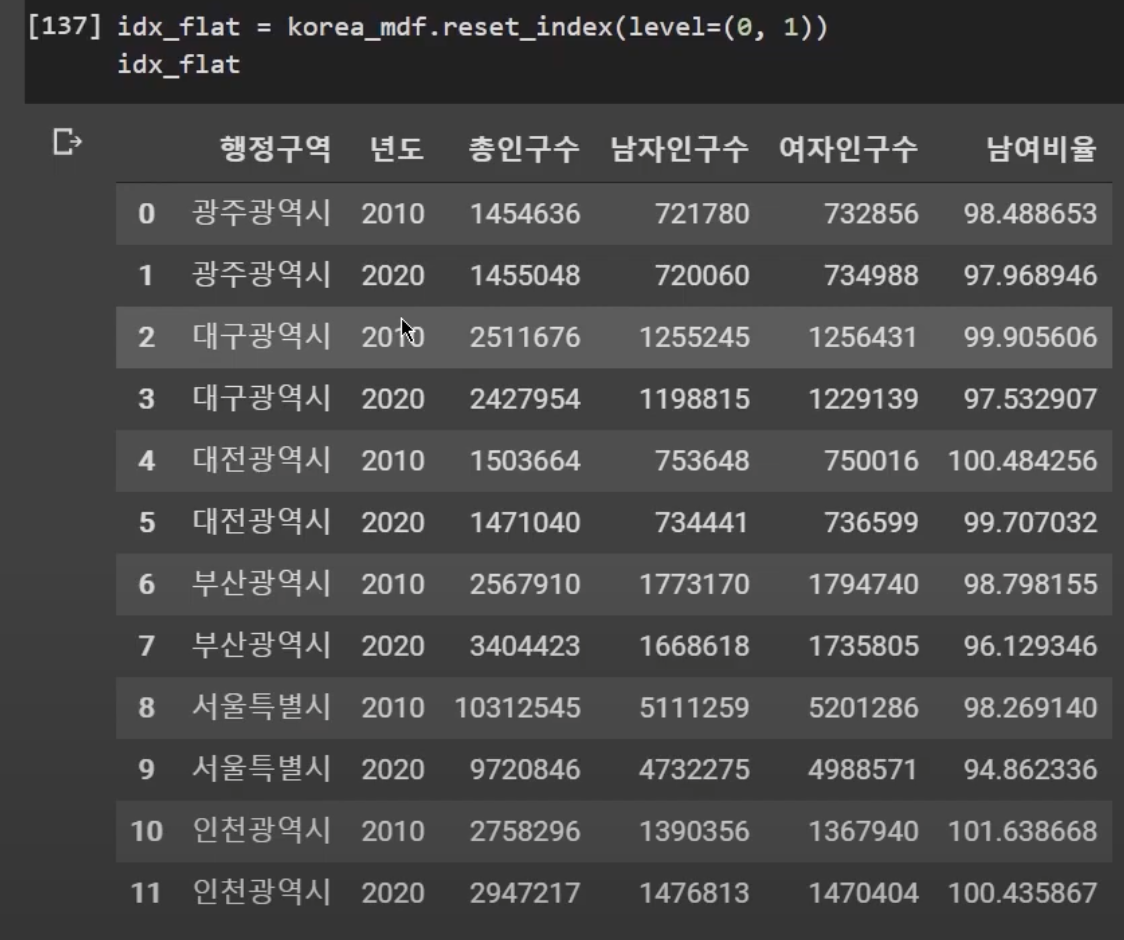Select cell value 1198815
Viewport: 1124px width, 940px height.
pyautogui.click(x=694, y=399)
